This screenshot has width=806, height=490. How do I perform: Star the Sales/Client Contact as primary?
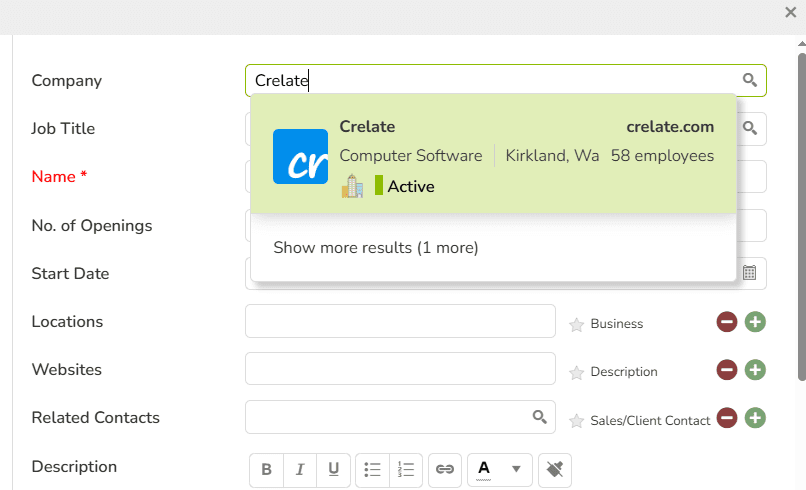(x=577, y=421)
